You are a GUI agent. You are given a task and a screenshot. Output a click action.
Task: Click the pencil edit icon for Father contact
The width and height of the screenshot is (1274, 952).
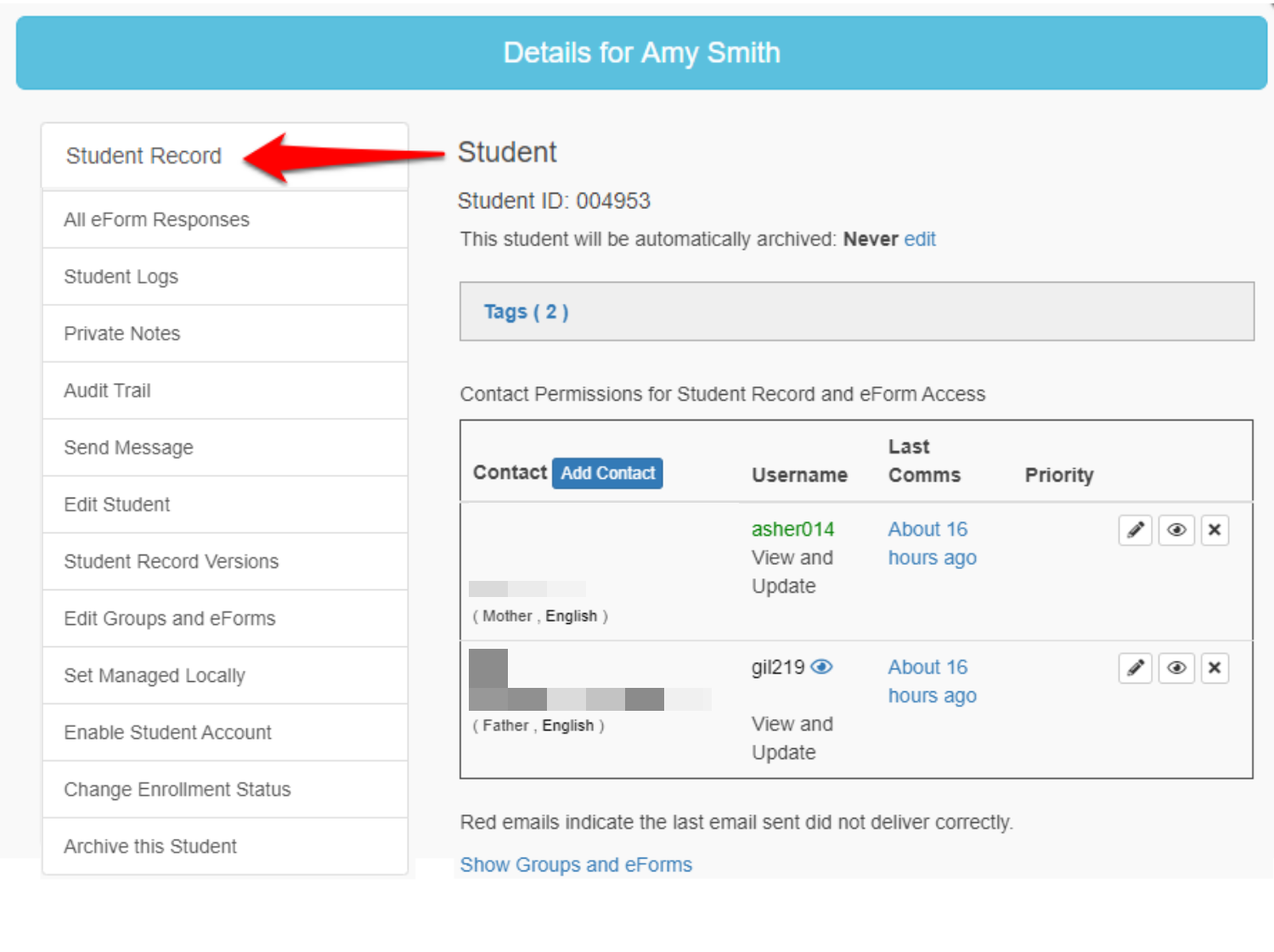[x=1135, y=668]
